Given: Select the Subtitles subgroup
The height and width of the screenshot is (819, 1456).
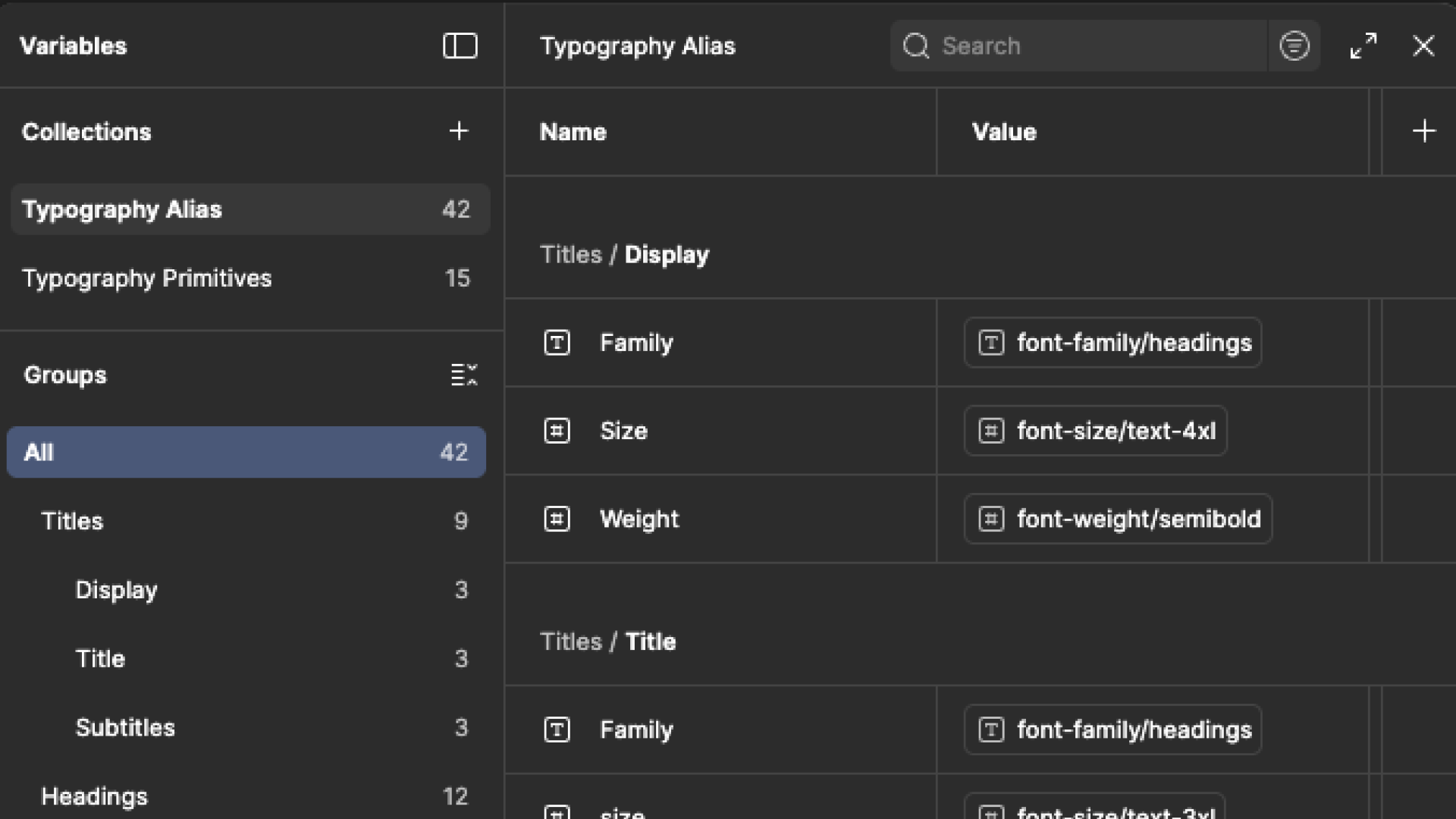Looking at the screenshot, I should (x=125, y=727).
